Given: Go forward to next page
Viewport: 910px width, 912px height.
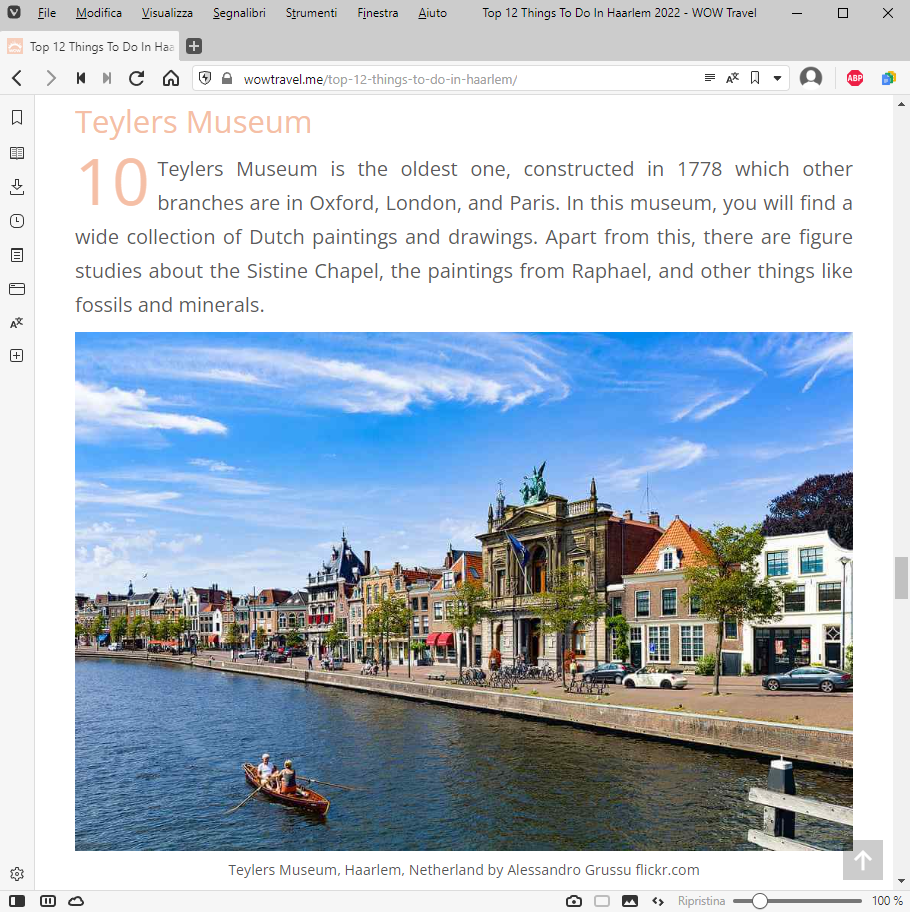Looking at the screenshot, I should (x=51, y=78).
